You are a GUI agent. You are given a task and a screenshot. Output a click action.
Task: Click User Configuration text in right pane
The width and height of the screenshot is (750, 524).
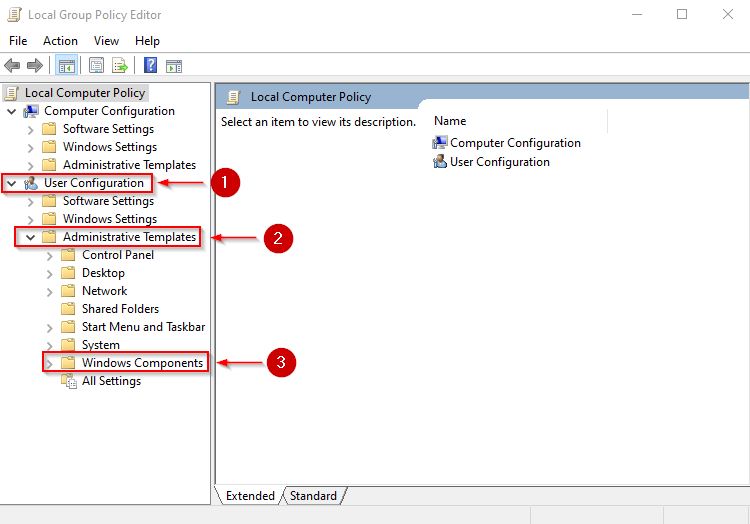tap(500, 162)
